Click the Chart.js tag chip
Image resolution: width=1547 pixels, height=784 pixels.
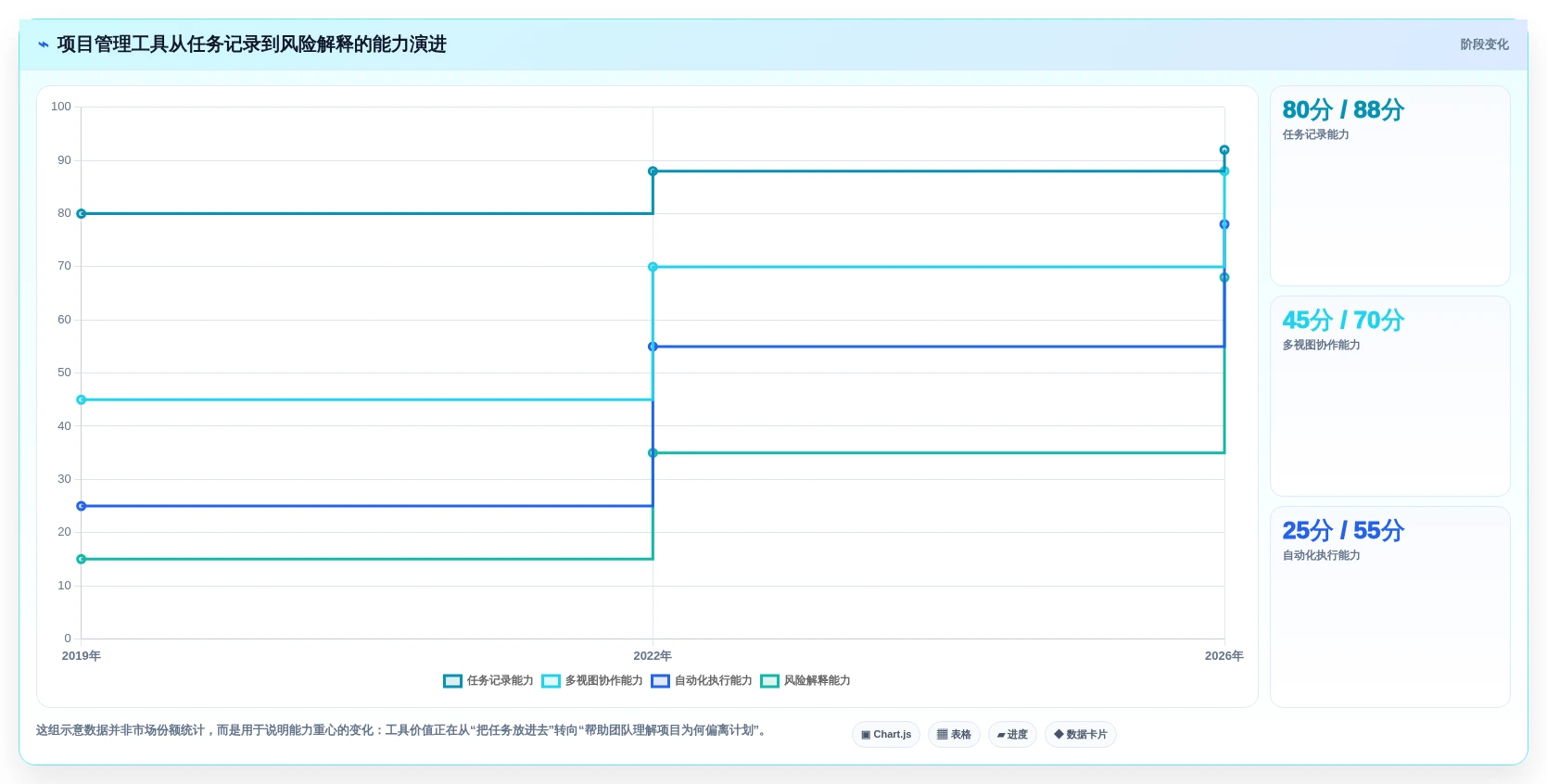(886, 734)
